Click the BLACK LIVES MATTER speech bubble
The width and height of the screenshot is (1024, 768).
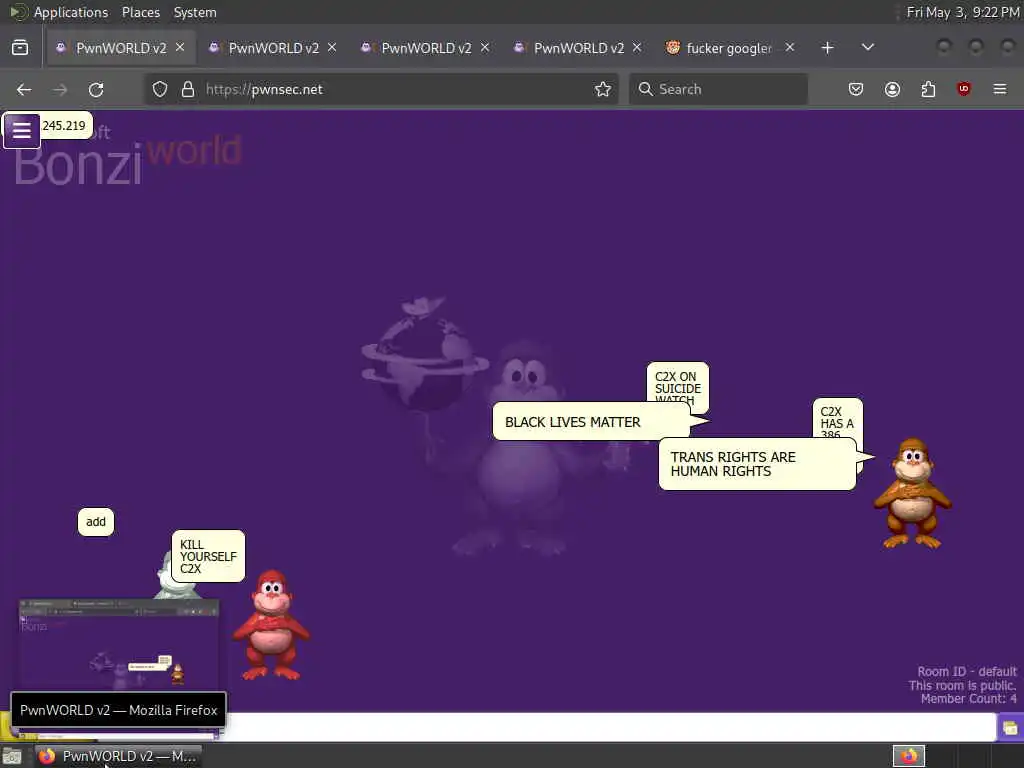click(591, 422)
